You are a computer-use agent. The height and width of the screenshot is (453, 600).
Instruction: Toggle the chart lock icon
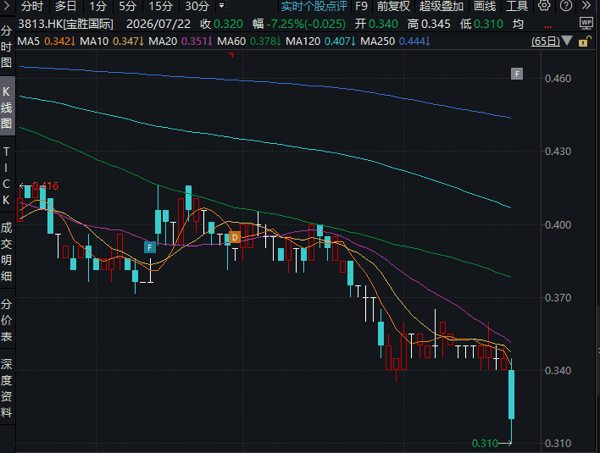[x=584, y=41]
